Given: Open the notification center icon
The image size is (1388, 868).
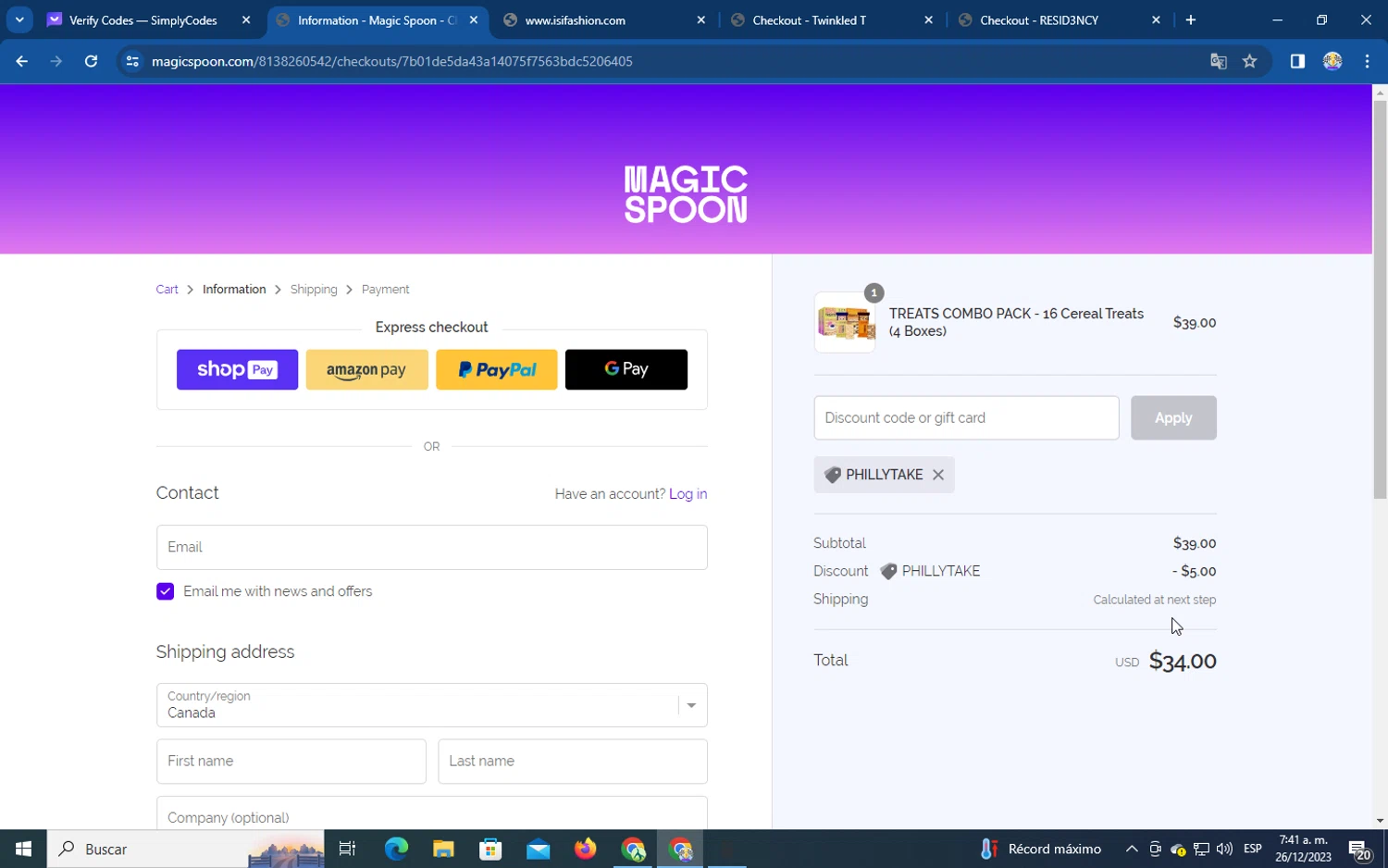Looking at the screenshot, I should tap(1360, 849).
